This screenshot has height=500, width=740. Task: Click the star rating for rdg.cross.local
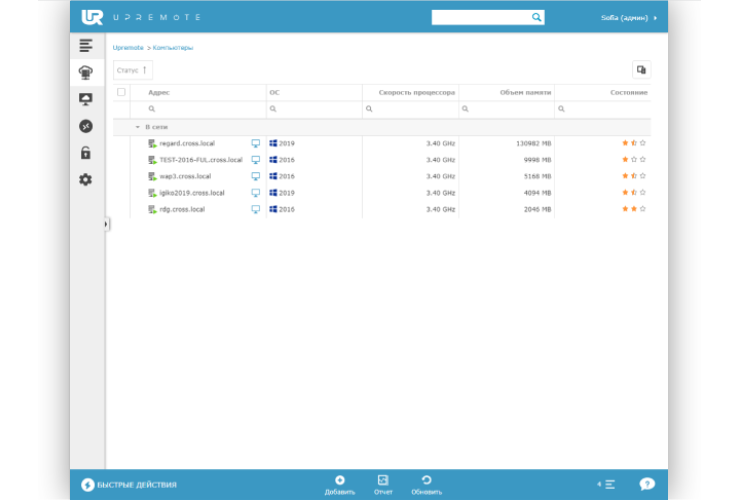pyautogui.click(x=633, y=209)
